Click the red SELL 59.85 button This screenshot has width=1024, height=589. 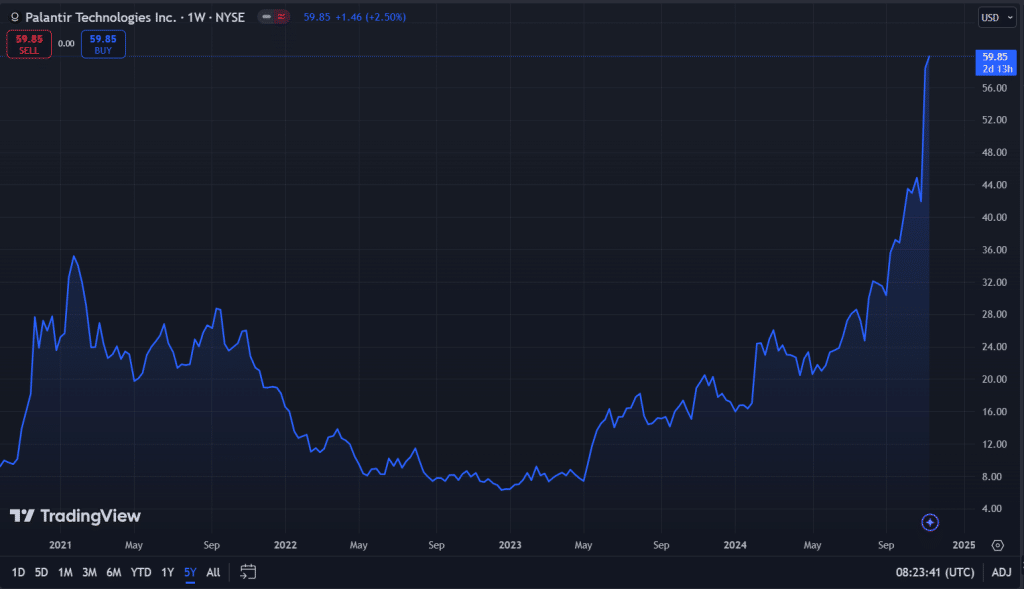(29, 44)
